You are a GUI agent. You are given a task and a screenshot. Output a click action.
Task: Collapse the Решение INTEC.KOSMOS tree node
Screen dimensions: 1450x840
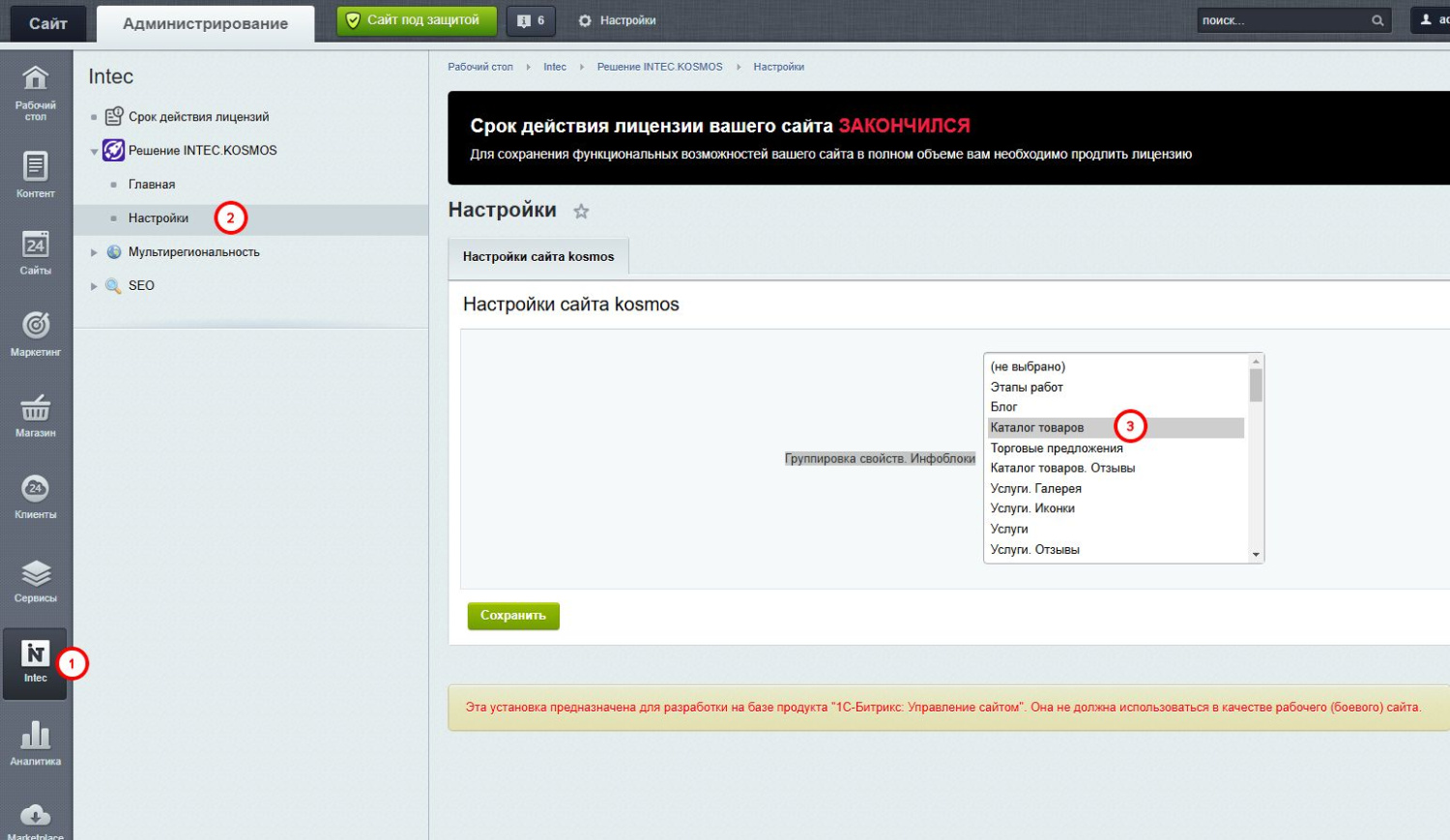[x=94, y=151]
